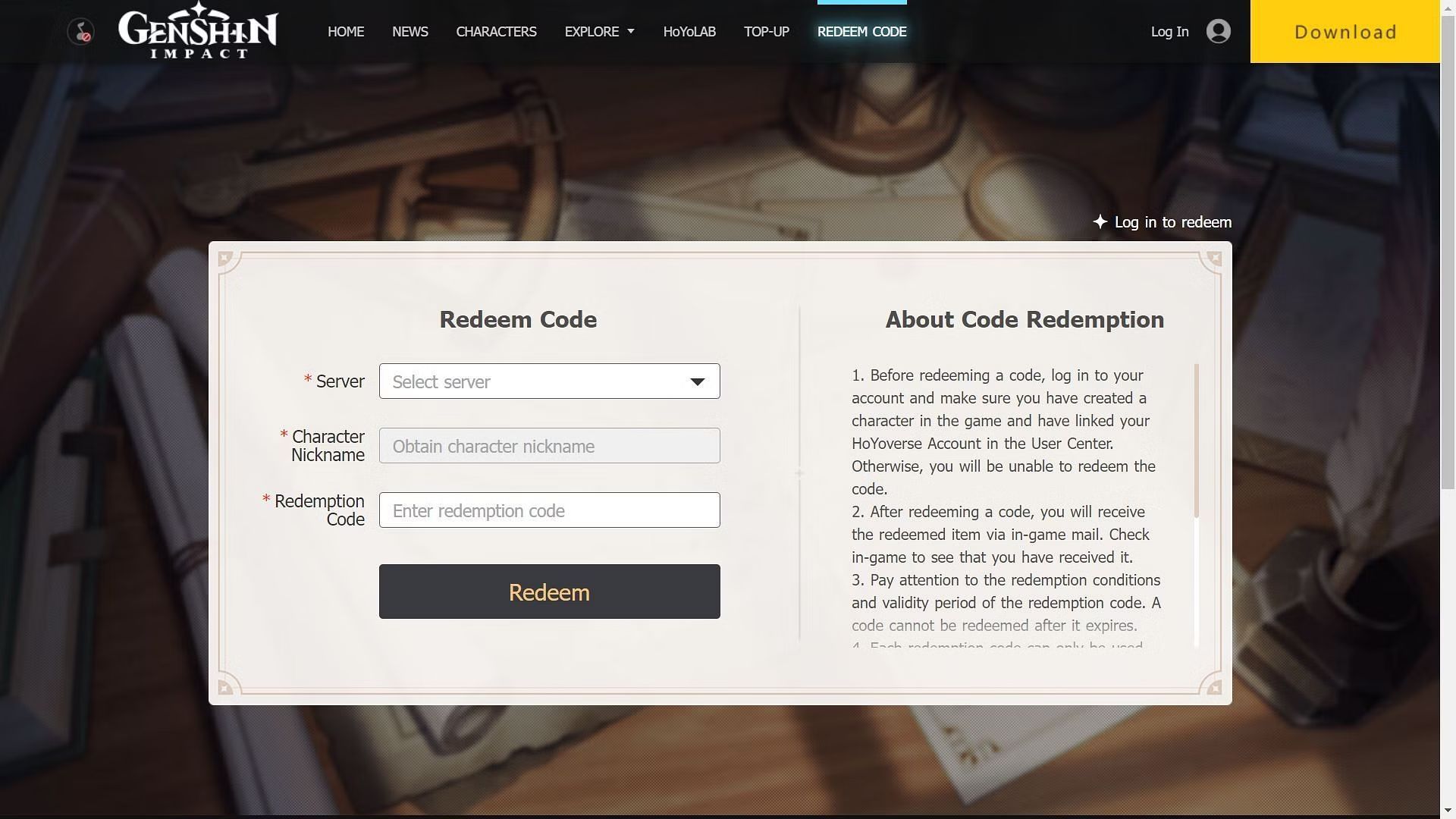The image size is (1456, 819).
Task: Click the decorative top-left corner ornament icon
Action: pyautogui.click(x=225, y=258)
